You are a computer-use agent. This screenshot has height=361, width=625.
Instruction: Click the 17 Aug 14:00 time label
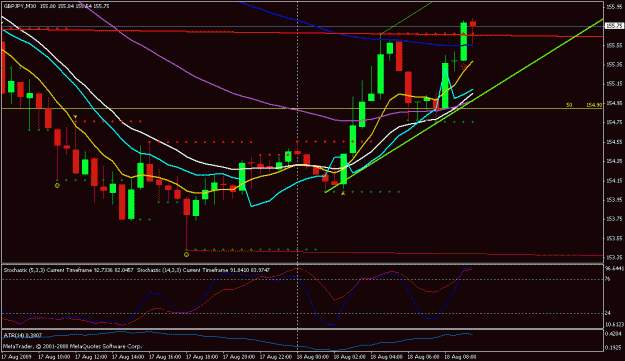(128, 357)
